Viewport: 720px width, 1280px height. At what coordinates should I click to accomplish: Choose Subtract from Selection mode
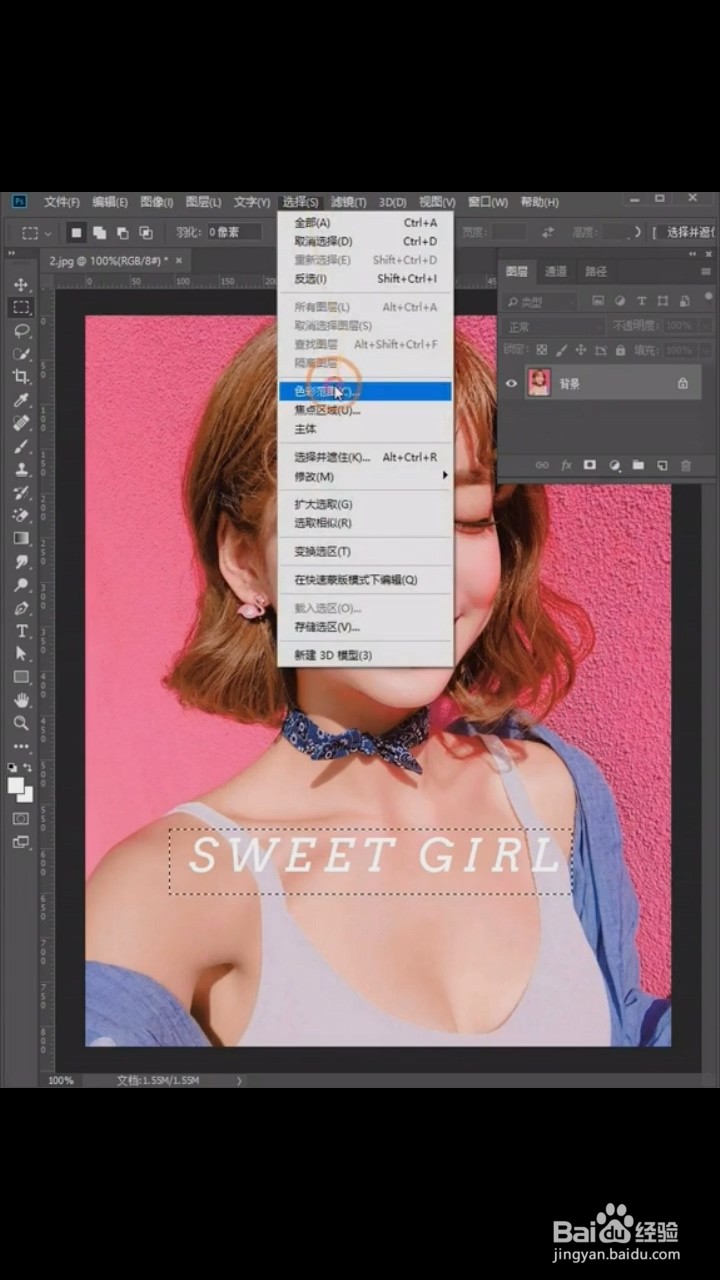click(x=123, y=232)
